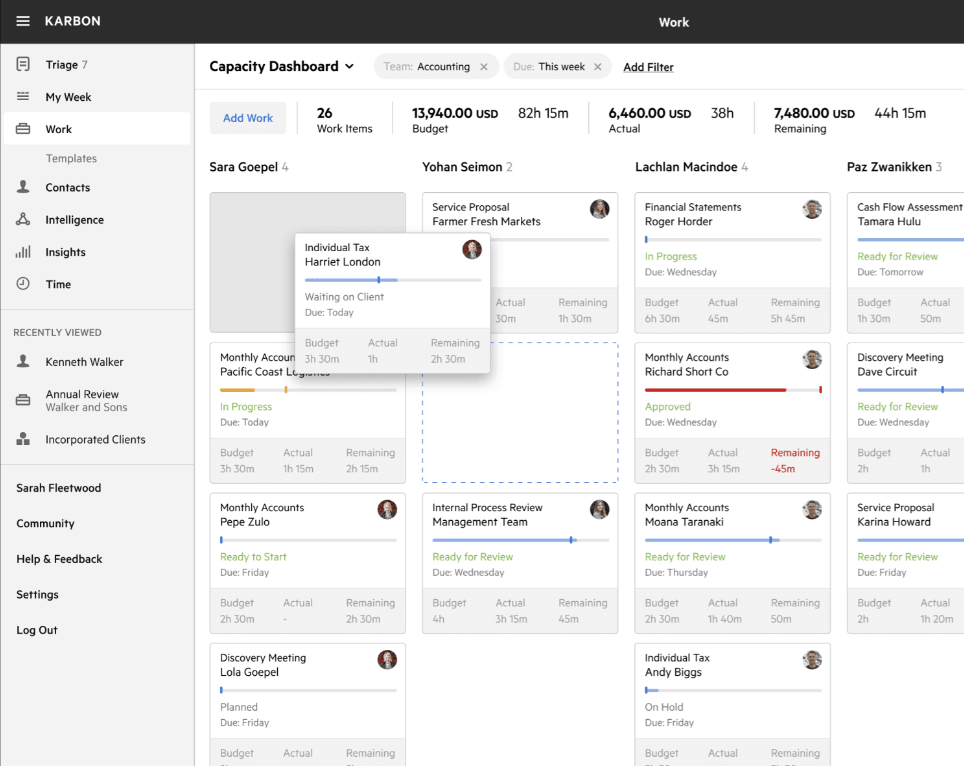The height and width of the screenshot is (766, 964).
Task: Open the hamburger menu icon
Action: [23, 21]
